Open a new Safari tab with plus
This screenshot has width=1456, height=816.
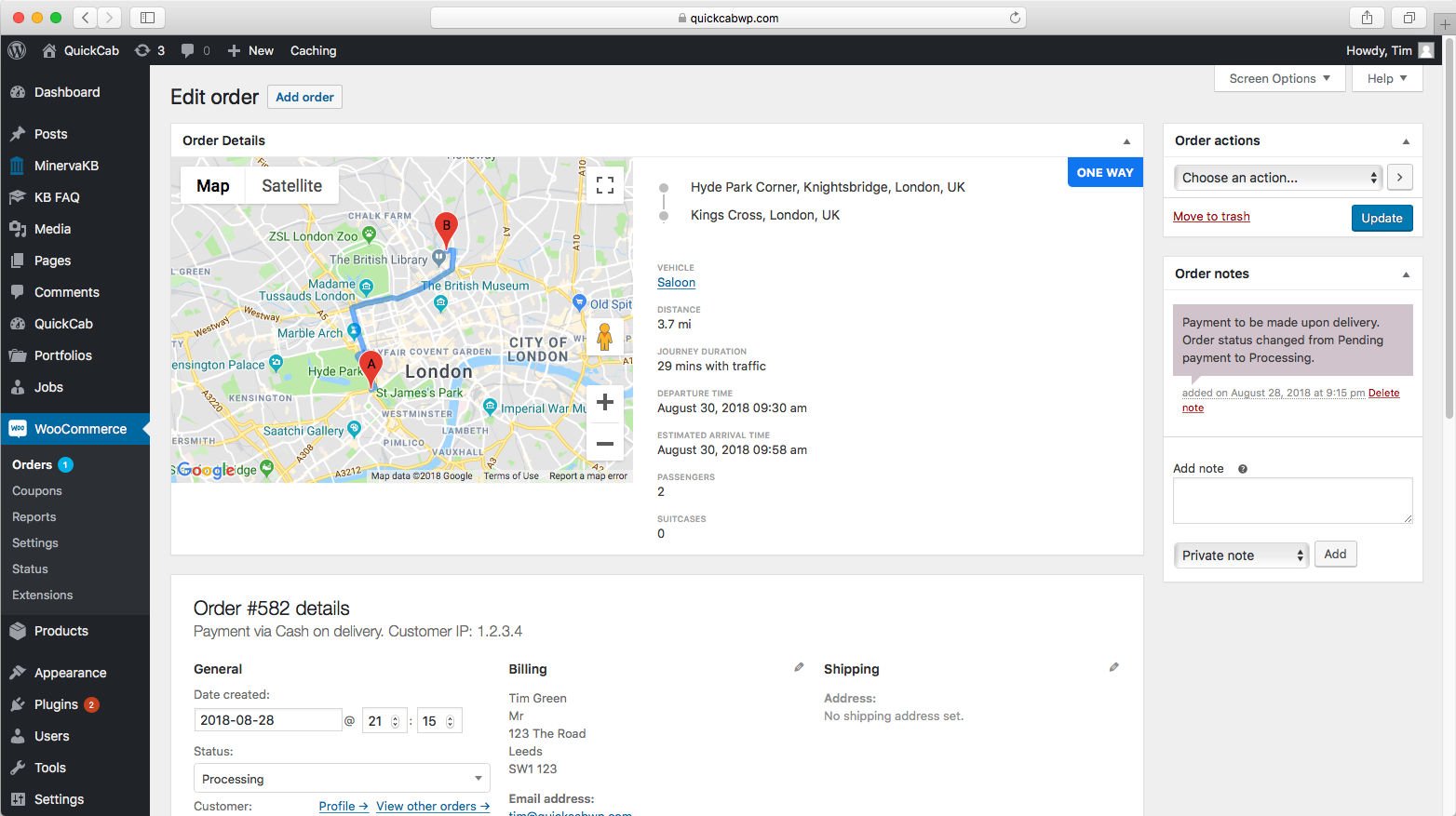[x=1445, y=24]
